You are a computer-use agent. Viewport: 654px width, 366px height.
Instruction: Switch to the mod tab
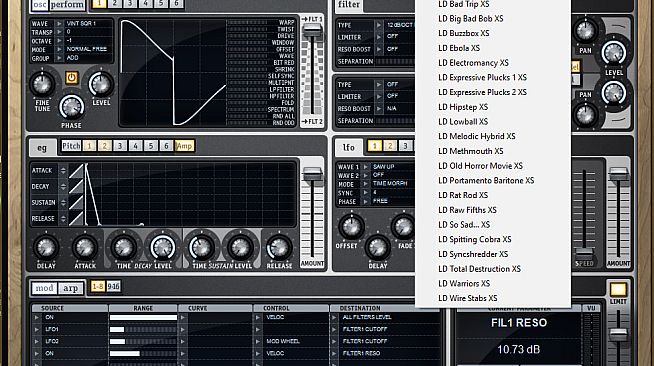point(44,288)
